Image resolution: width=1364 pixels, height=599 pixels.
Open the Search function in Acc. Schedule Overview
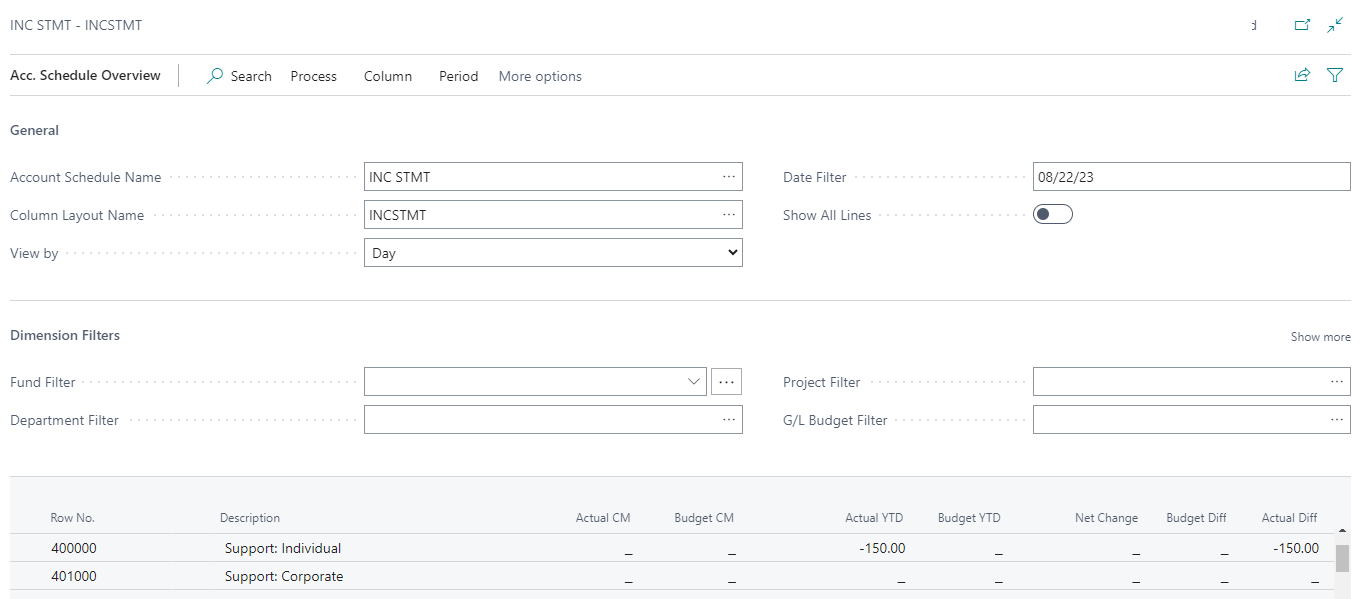pyautogui.click(x=239, y=76)
